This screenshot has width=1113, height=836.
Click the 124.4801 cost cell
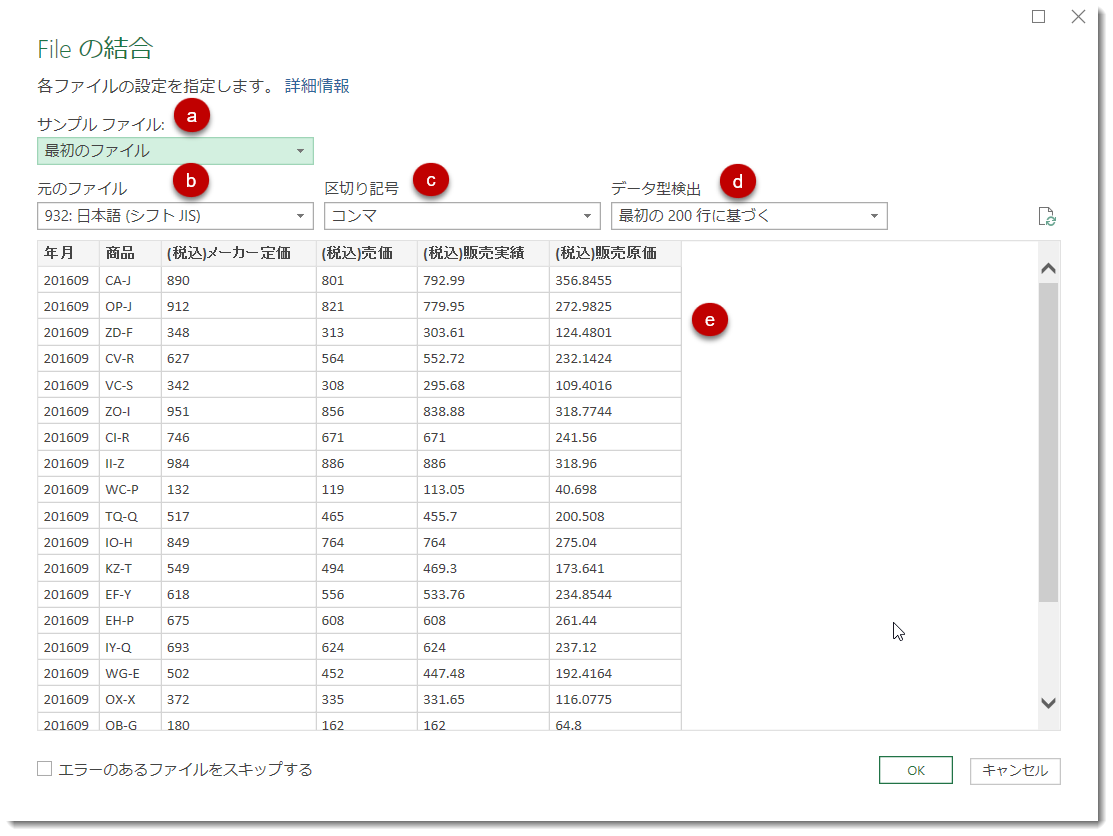point(615,332)
